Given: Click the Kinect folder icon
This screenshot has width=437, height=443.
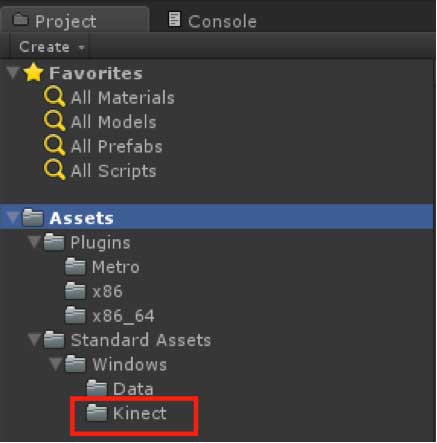Looking at the screenshot, I should coord(97,413).
